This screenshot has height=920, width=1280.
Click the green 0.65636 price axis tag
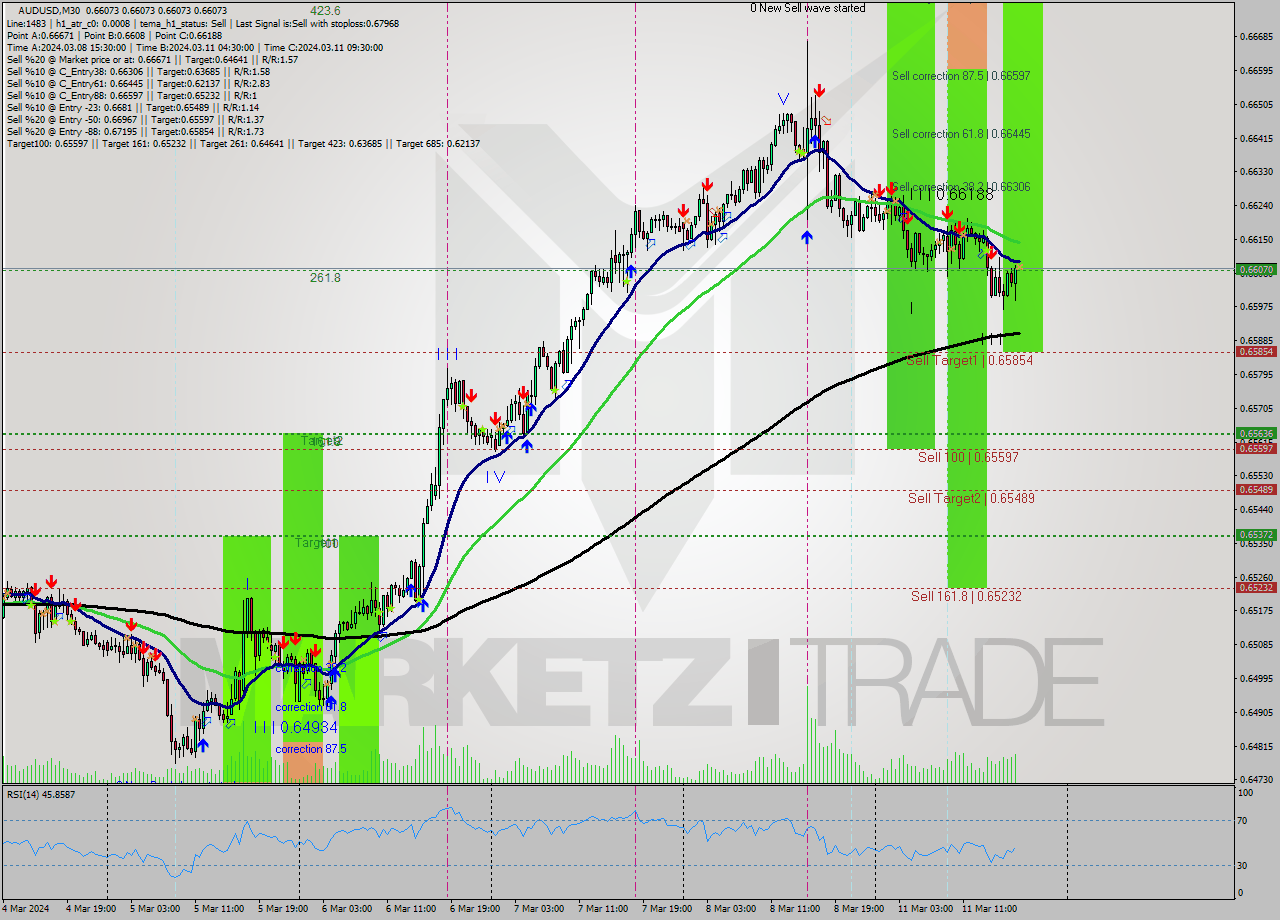(1256, 434)
